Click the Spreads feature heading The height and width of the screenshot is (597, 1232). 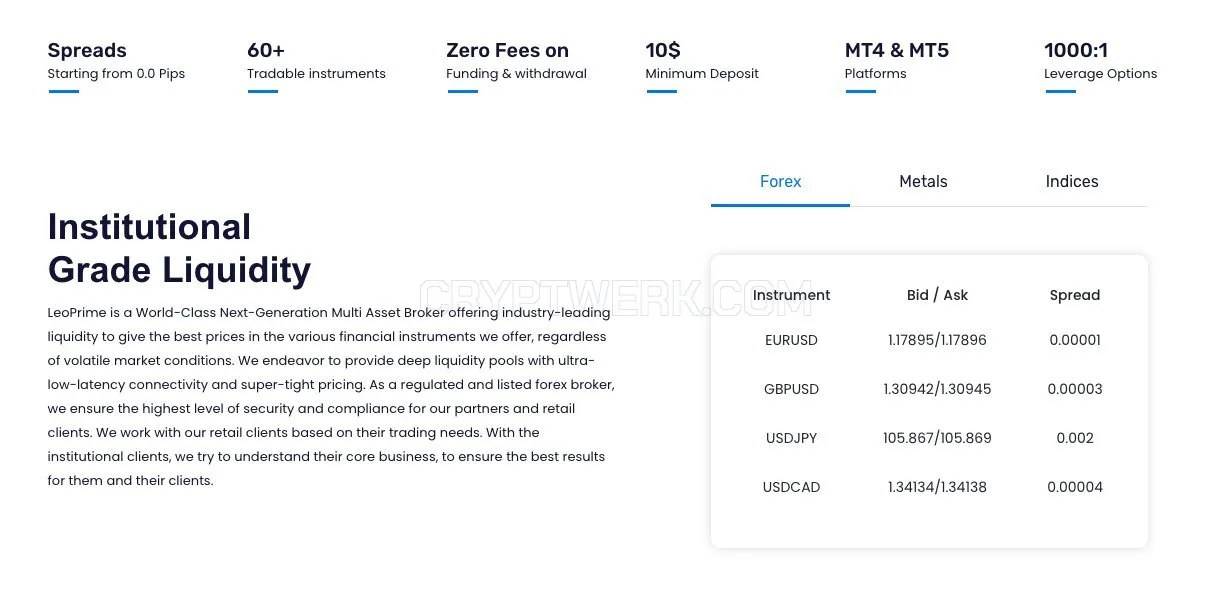87,50
